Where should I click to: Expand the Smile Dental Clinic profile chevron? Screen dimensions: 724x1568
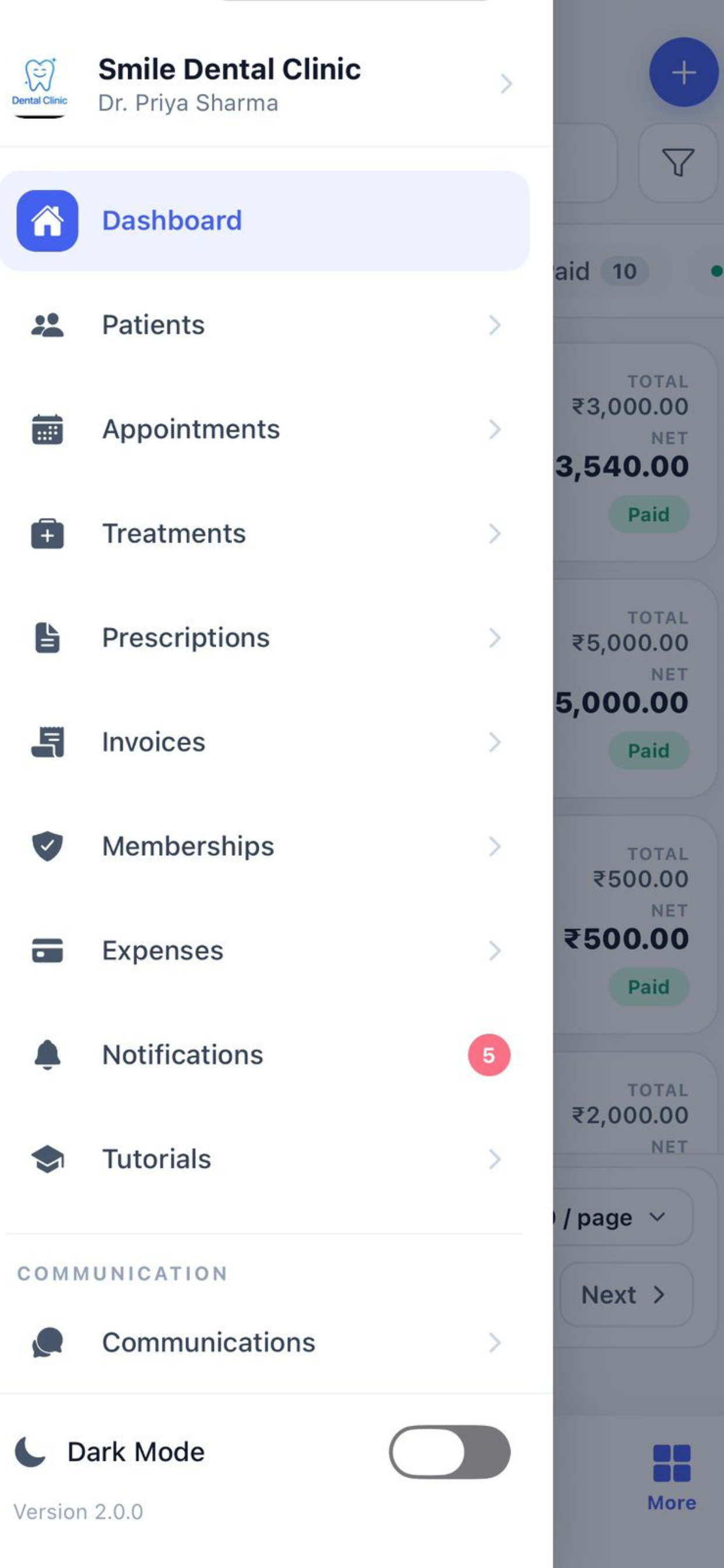point(506,83)
